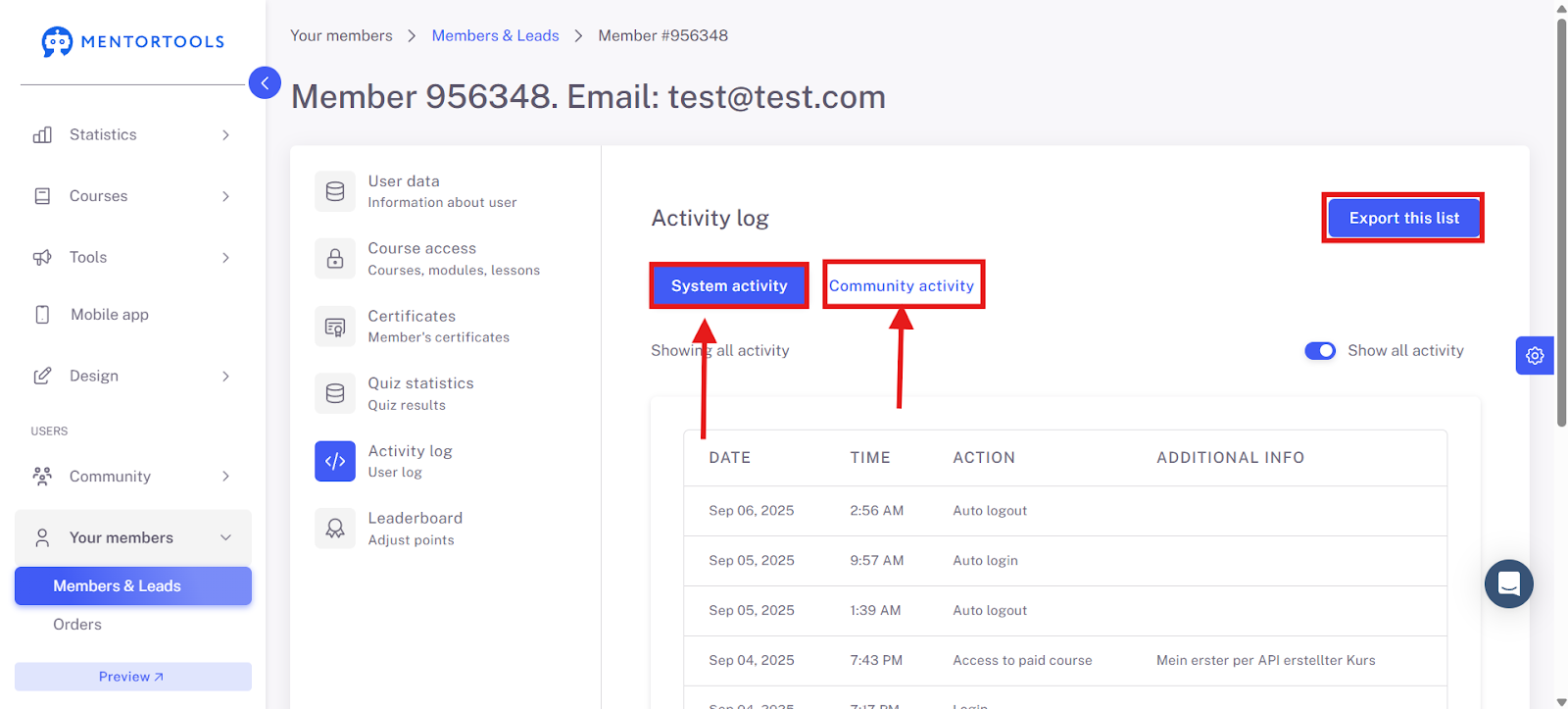Collapse the sidebar with the round arrow button
Screen dimensions: 1568x709
[265, 83]
